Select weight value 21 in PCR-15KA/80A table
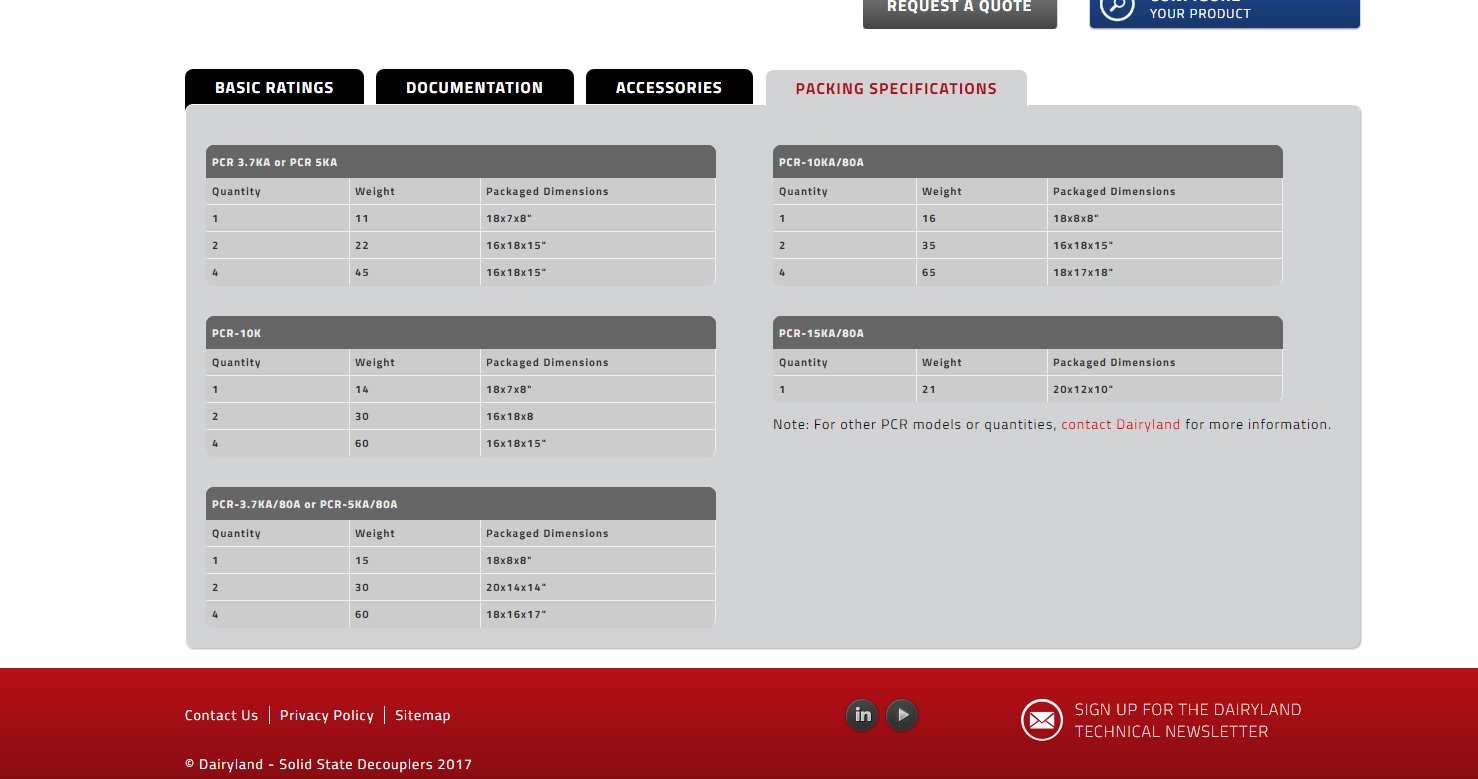The width and height of the screenshot is (1478, 779). (x=982, y=389)
